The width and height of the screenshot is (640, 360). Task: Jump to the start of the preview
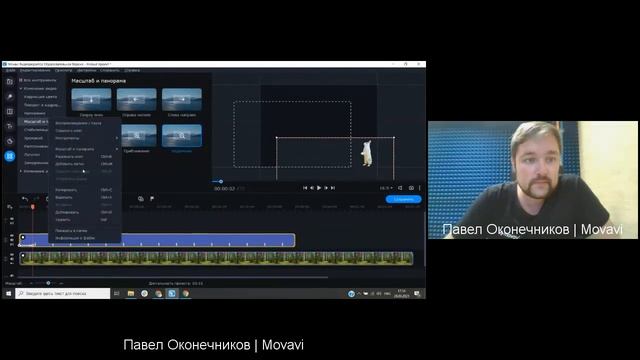point(305,188)
